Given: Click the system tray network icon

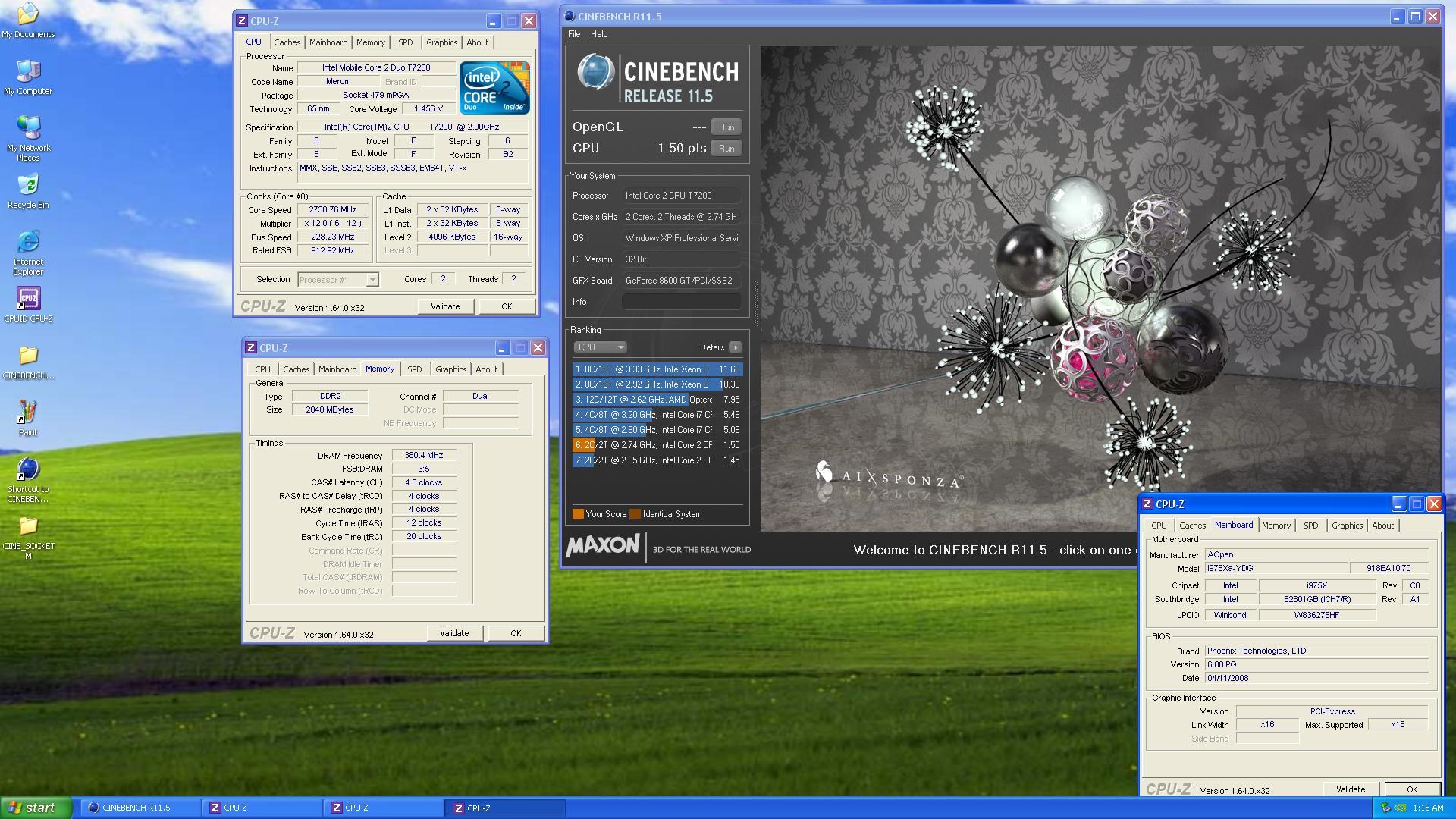Looking at the screenshot, I should click(x=1386, y=808).
